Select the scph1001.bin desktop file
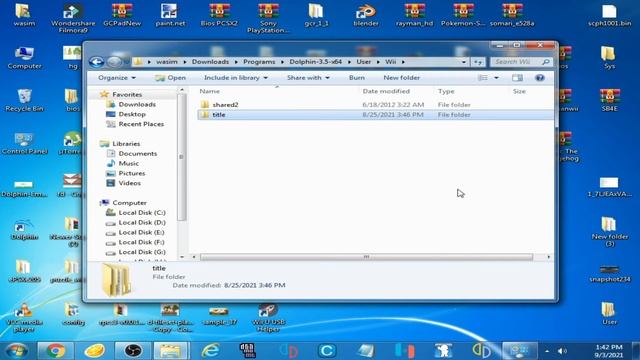 click(609, 15)
